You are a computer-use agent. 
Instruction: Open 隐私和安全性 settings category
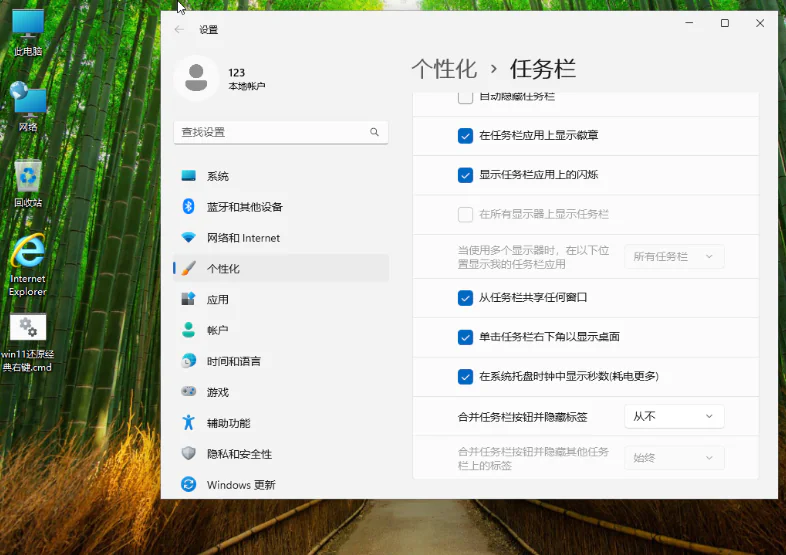pyautogui.click(x=281, y=454)
